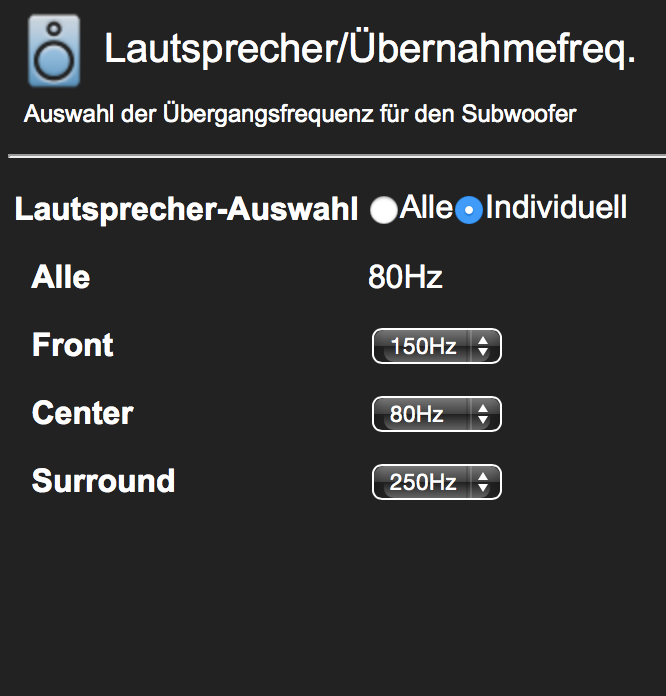Open the Surround crossover frequency dropdown

click(x=436, y=482)
